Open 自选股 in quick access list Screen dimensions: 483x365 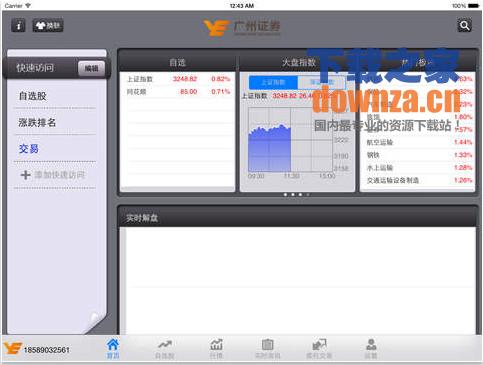pyautogui.click(x=32, y=96)
